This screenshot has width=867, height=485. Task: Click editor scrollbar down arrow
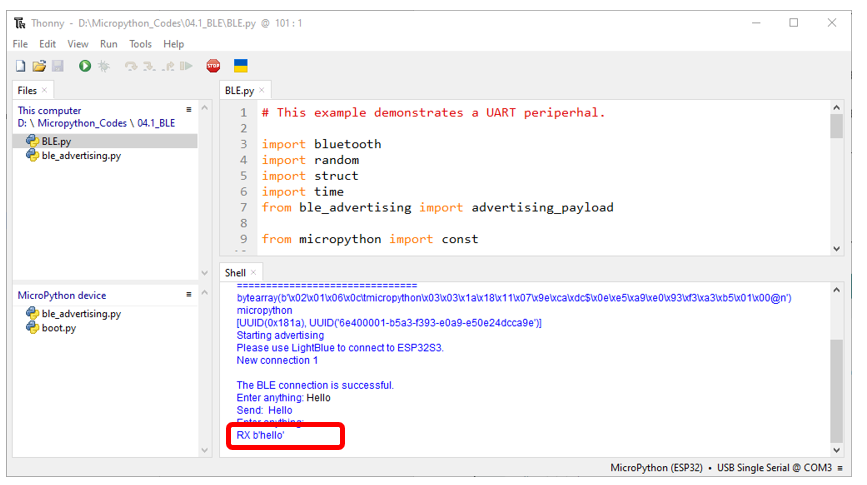837,249
